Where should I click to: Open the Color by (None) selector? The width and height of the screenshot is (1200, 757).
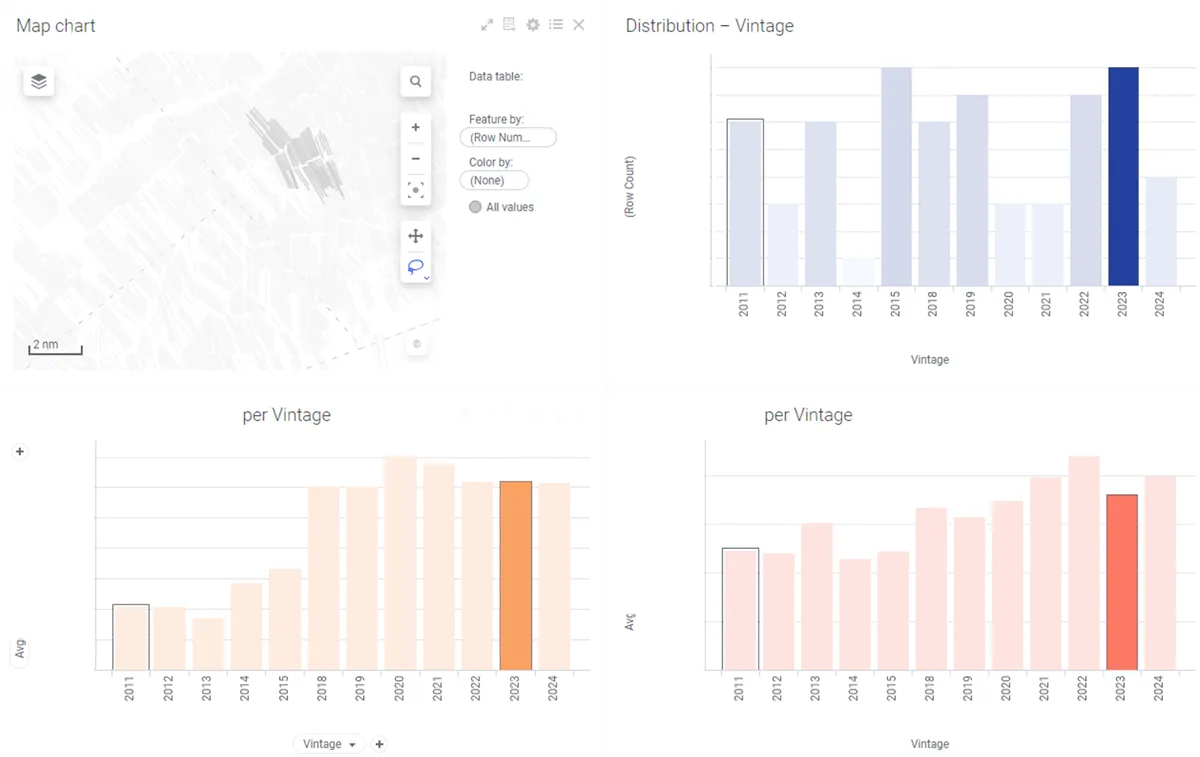click(494, 181)
